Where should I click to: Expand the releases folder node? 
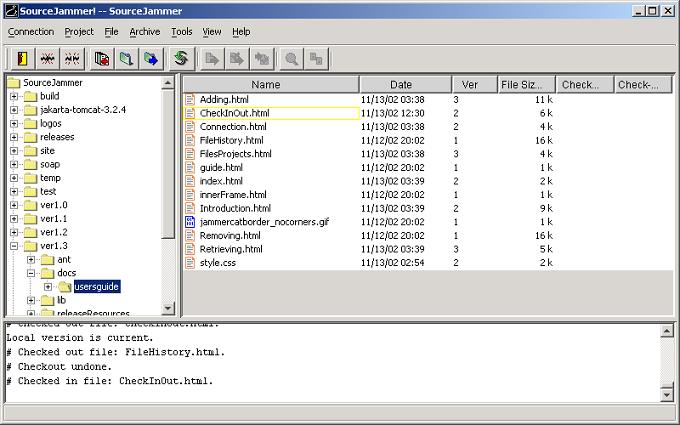point(14,137)
